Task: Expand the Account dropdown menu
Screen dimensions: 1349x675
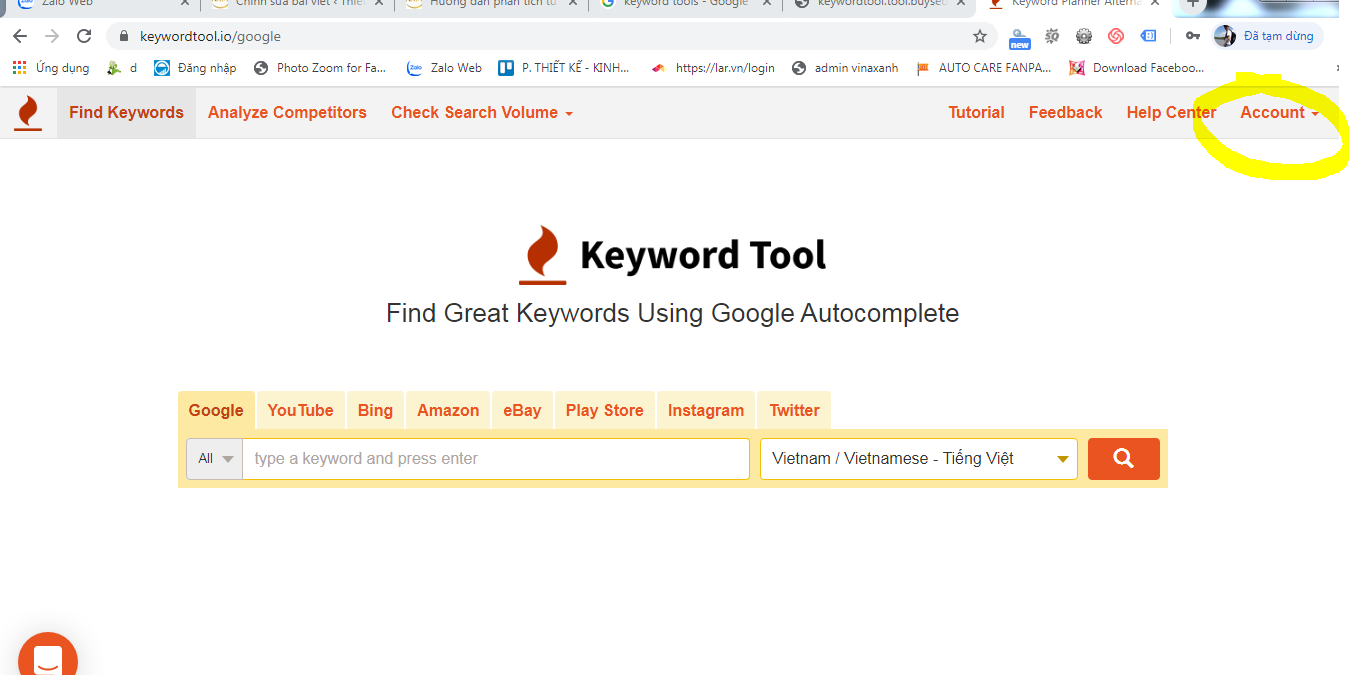Action: pyautogui.click(x=1279, y=113)
